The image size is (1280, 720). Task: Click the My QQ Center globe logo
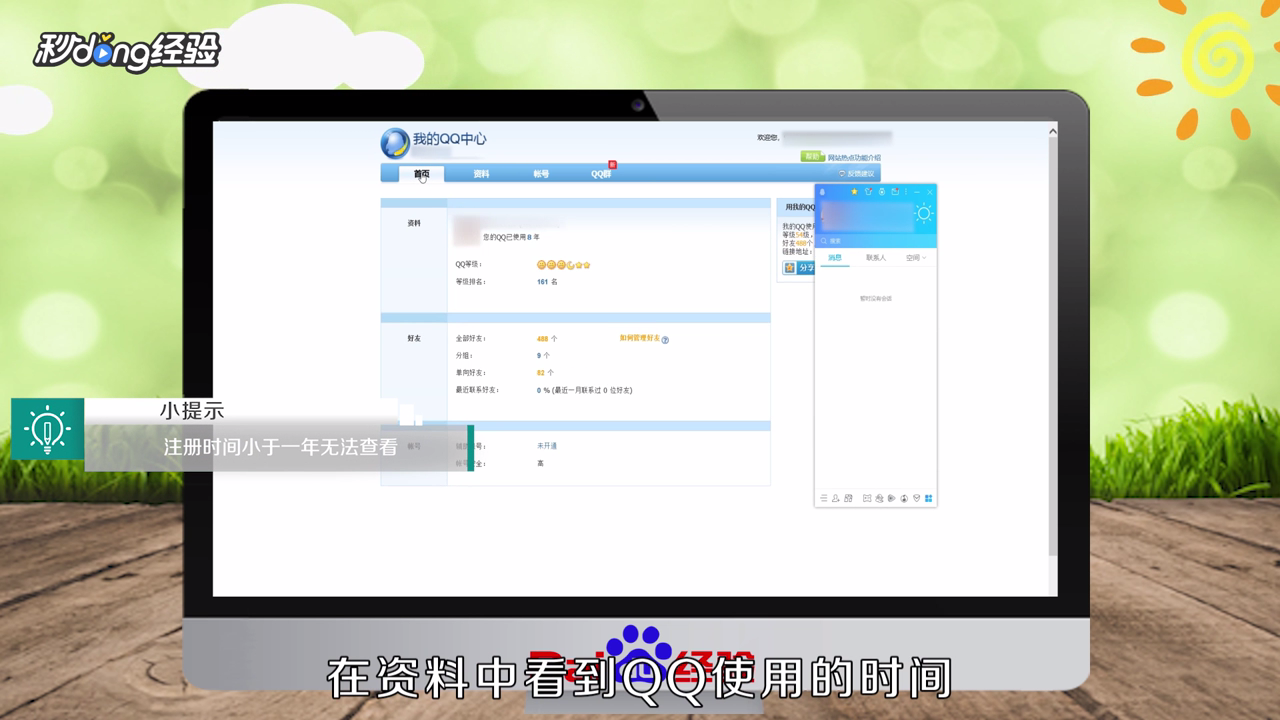[395, 143]
